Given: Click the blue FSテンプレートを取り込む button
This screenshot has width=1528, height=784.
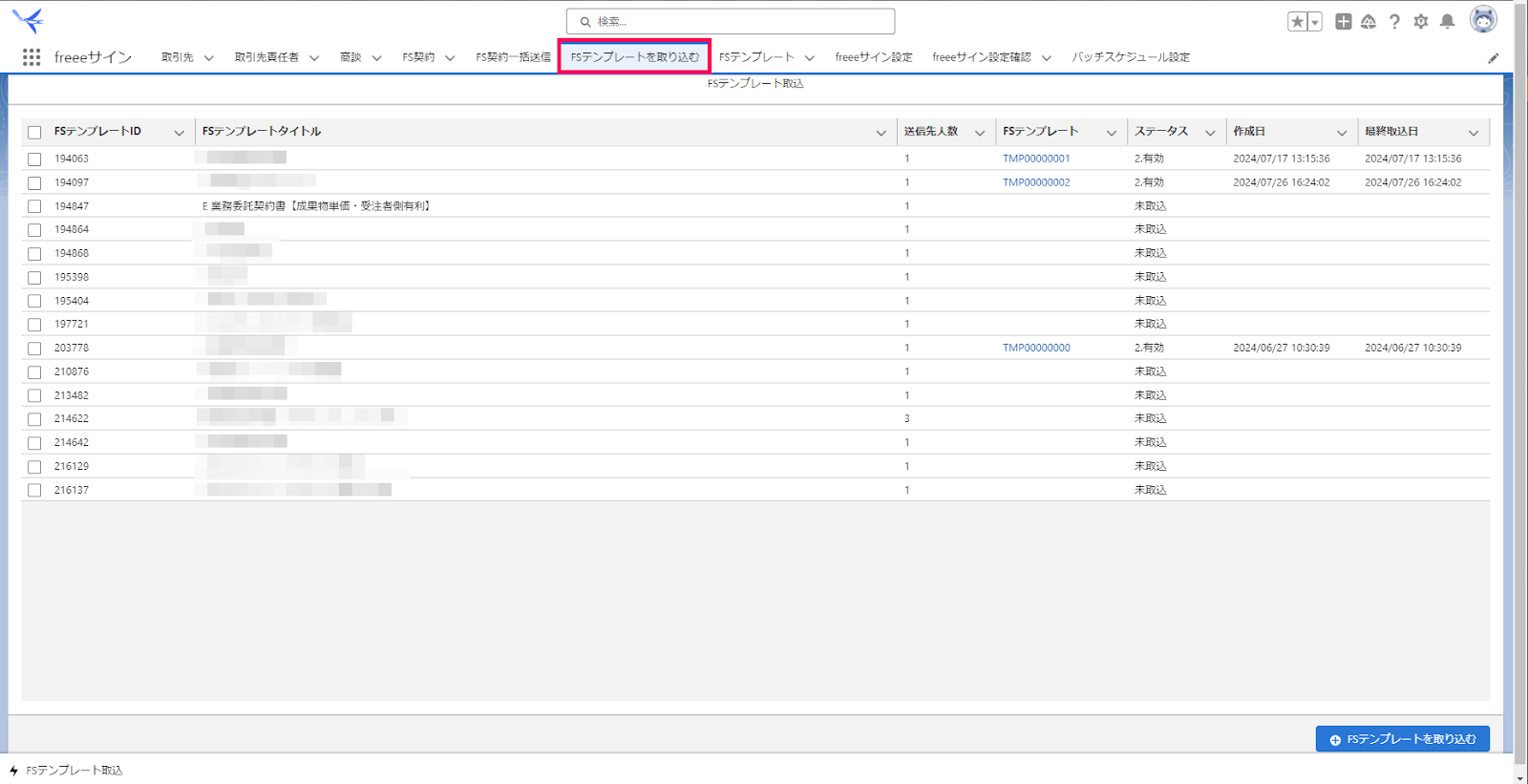Looking at the screenshot, I should click(1403, 739).
